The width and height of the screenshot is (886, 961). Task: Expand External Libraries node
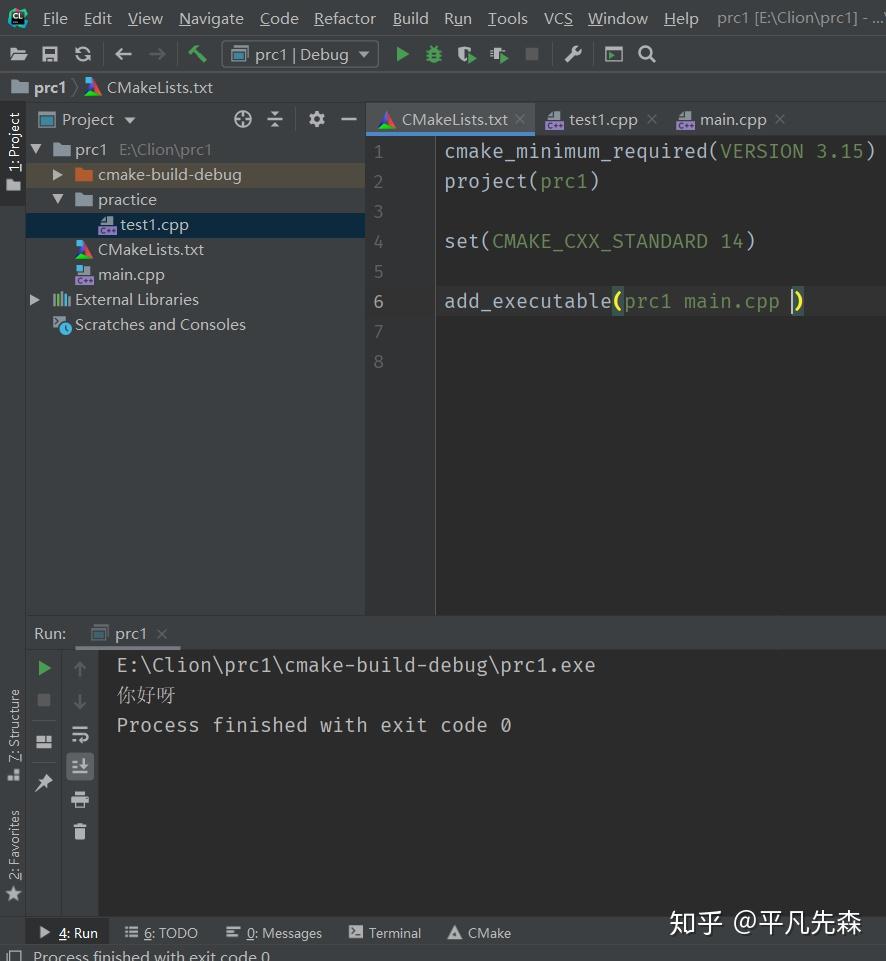tap(35, 300)
